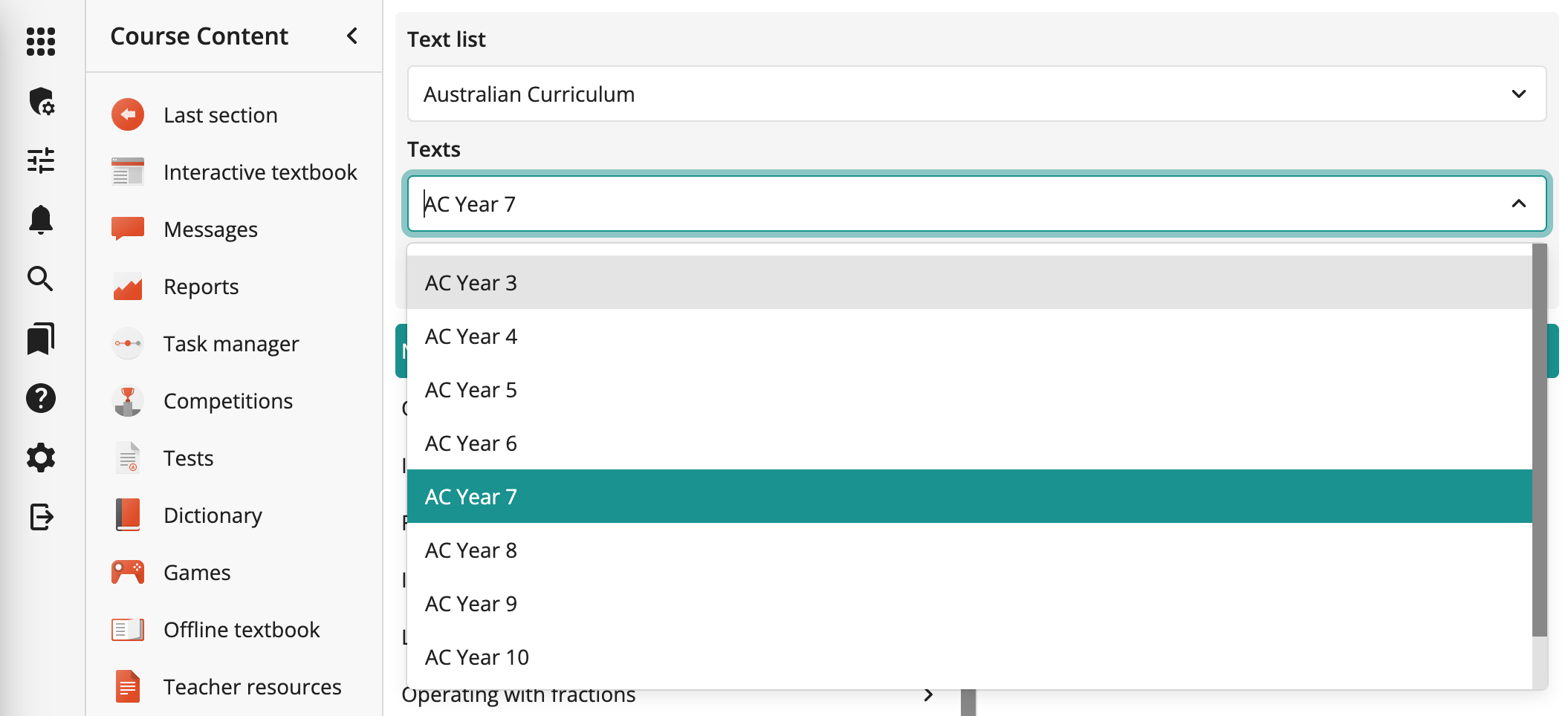Screen dimensions: 1568x716
Task: Go to Last section
Action: pos(220,114)
